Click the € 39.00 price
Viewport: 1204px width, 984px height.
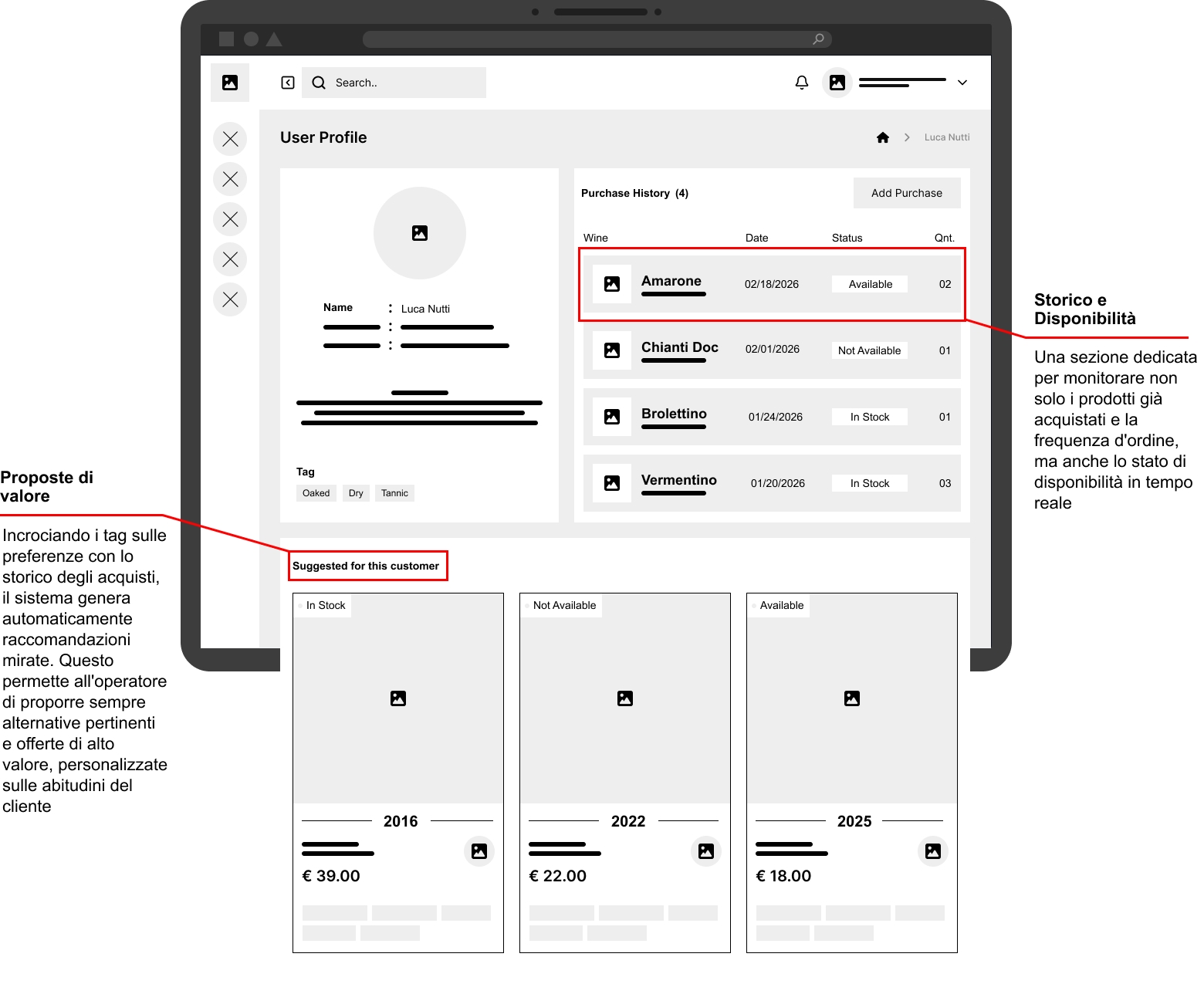click(331, 876)
